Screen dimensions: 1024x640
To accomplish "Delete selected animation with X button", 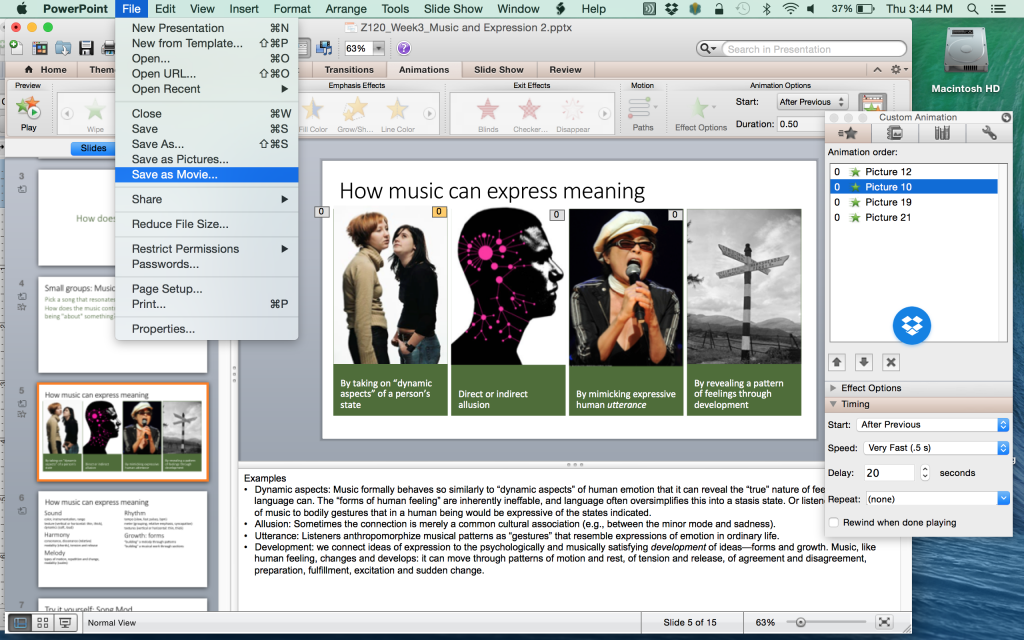I will coord(891,362).
